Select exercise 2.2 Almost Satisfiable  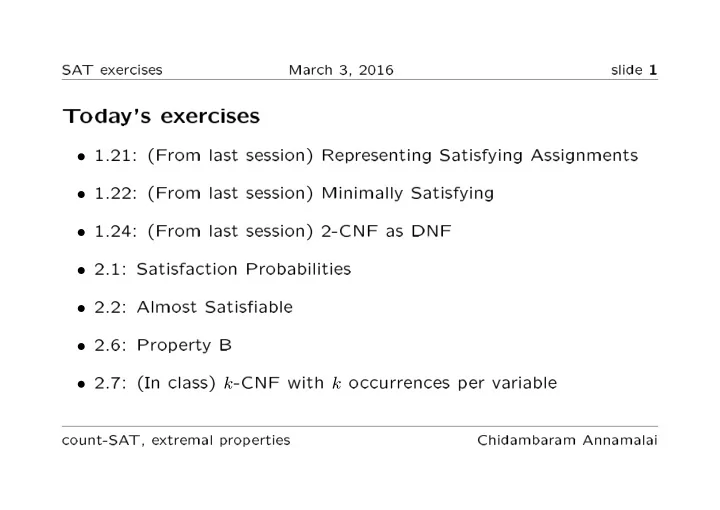[193, 307]
